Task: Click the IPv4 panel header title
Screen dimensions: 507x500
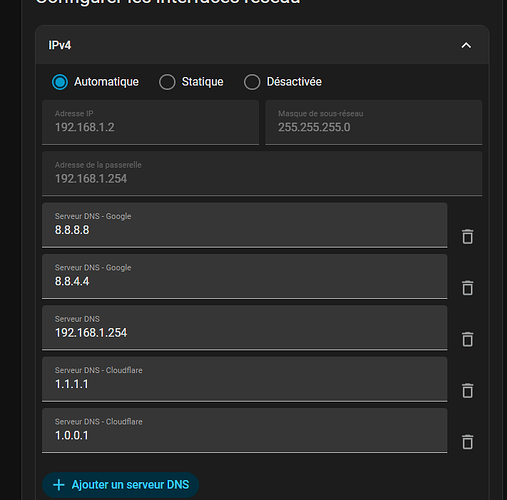Action: click(60, 45)
